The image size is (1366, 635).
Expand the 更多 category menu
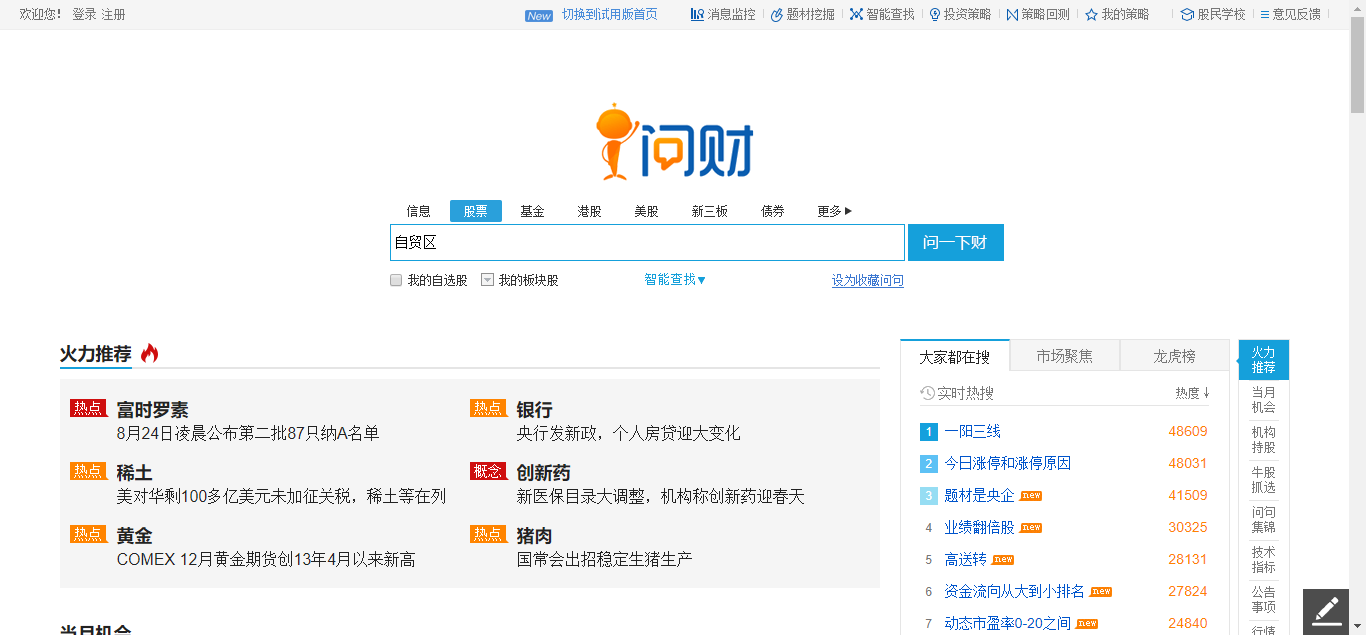coord(835,211)
